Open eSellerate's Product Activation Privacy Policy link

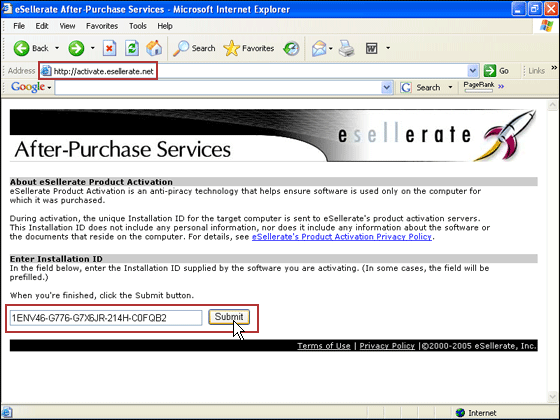(x=342, y=237)
